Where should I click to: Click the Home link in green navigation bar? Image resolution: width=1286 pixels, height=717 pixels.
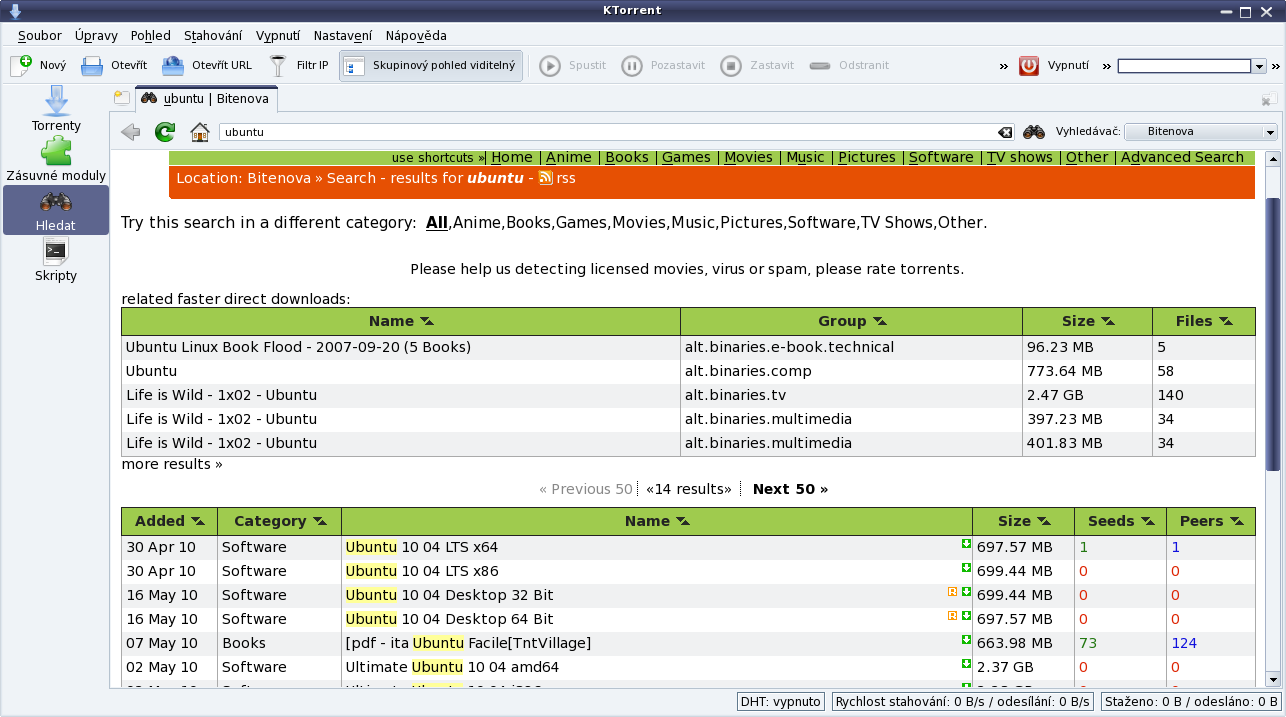click(512, 157)
